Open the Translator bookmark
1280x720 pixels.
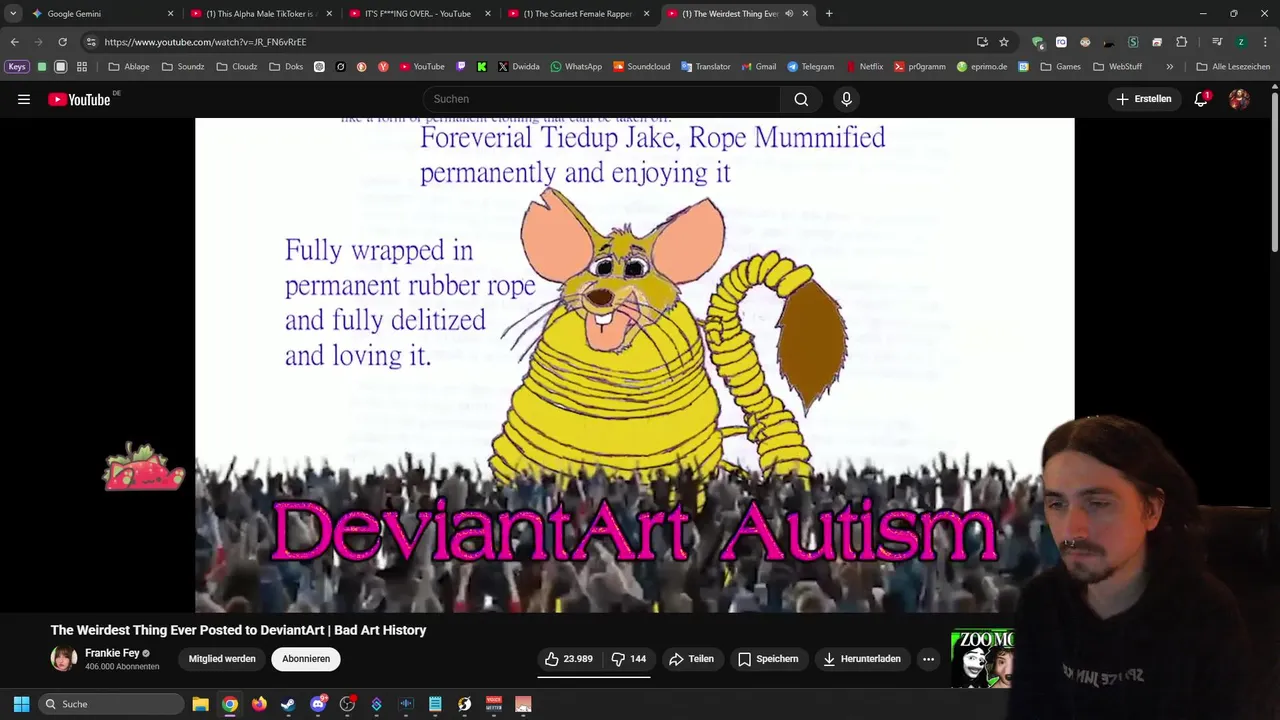[x=706, y=67]
